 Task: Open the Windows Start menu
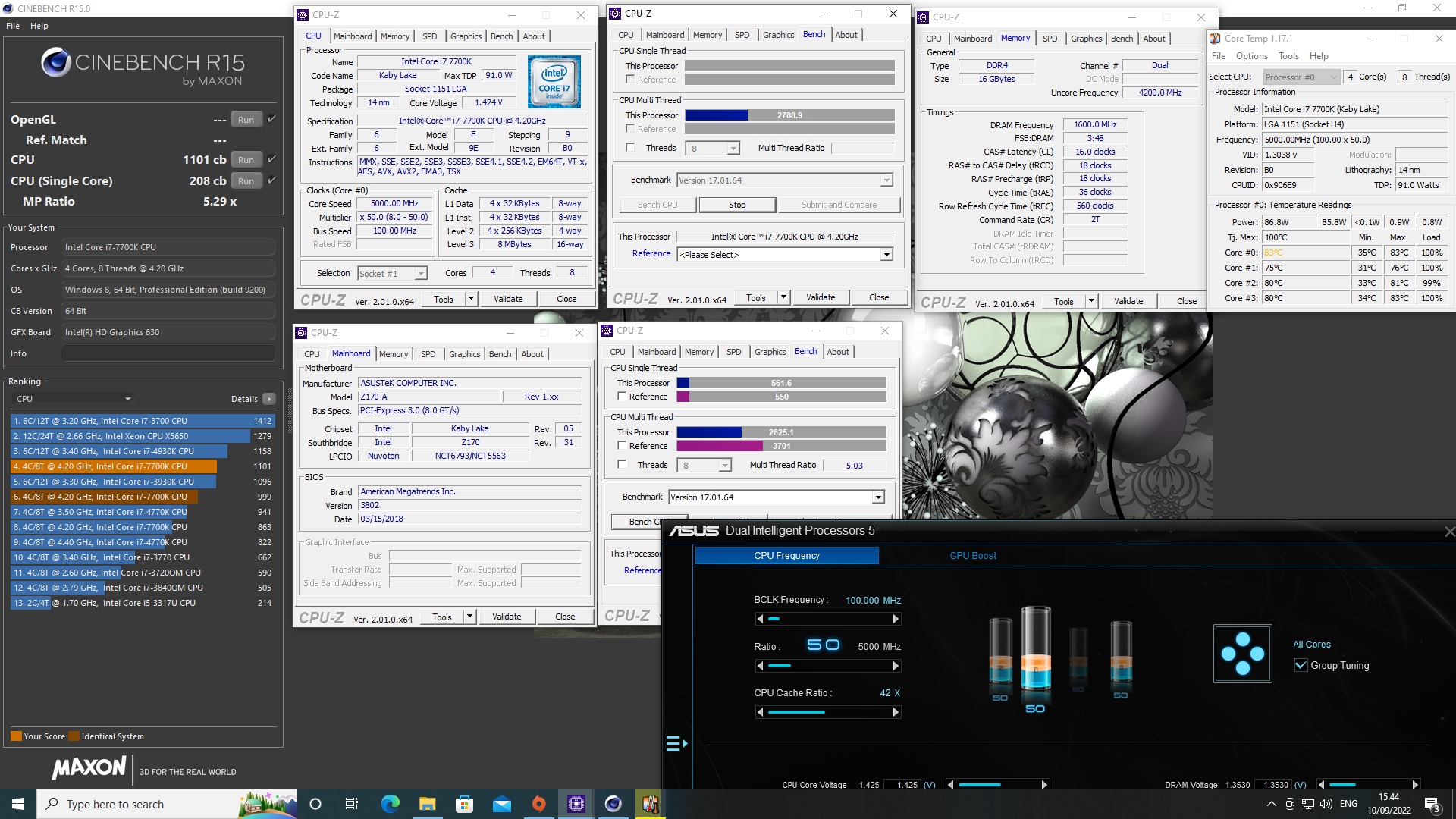point(18,804)
